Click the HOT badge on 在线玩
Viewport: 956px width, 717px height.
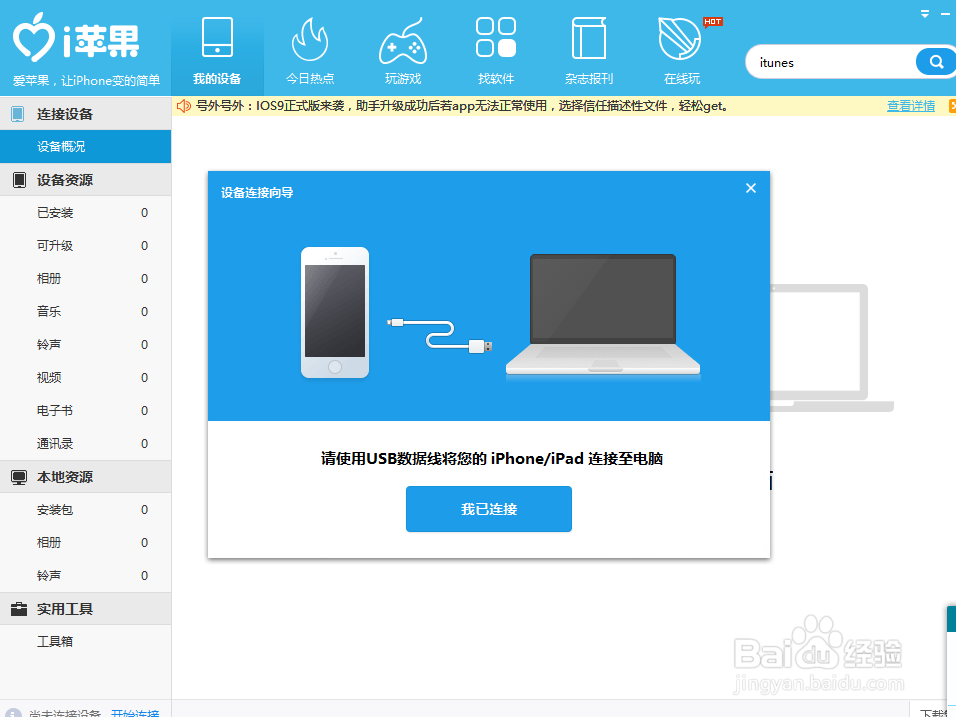tap(712, 22)
